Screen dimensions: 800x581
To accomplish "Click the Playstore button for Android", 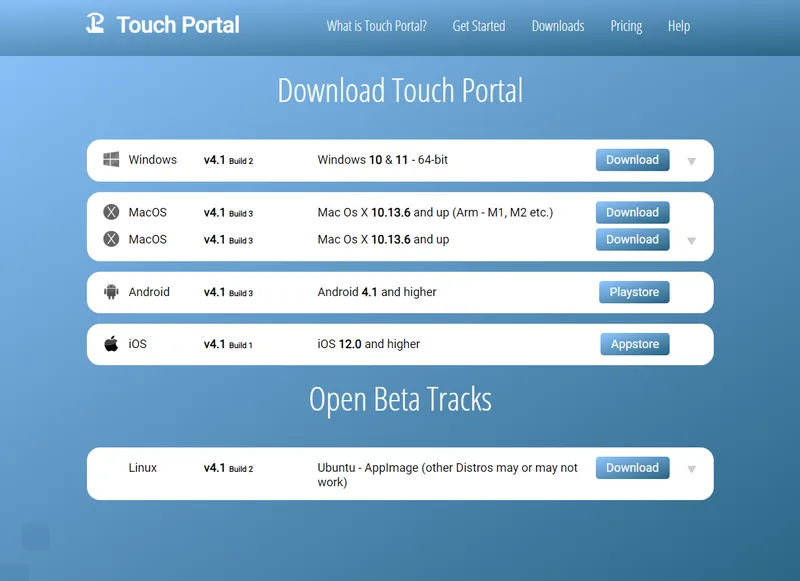I will pos(634,291).
